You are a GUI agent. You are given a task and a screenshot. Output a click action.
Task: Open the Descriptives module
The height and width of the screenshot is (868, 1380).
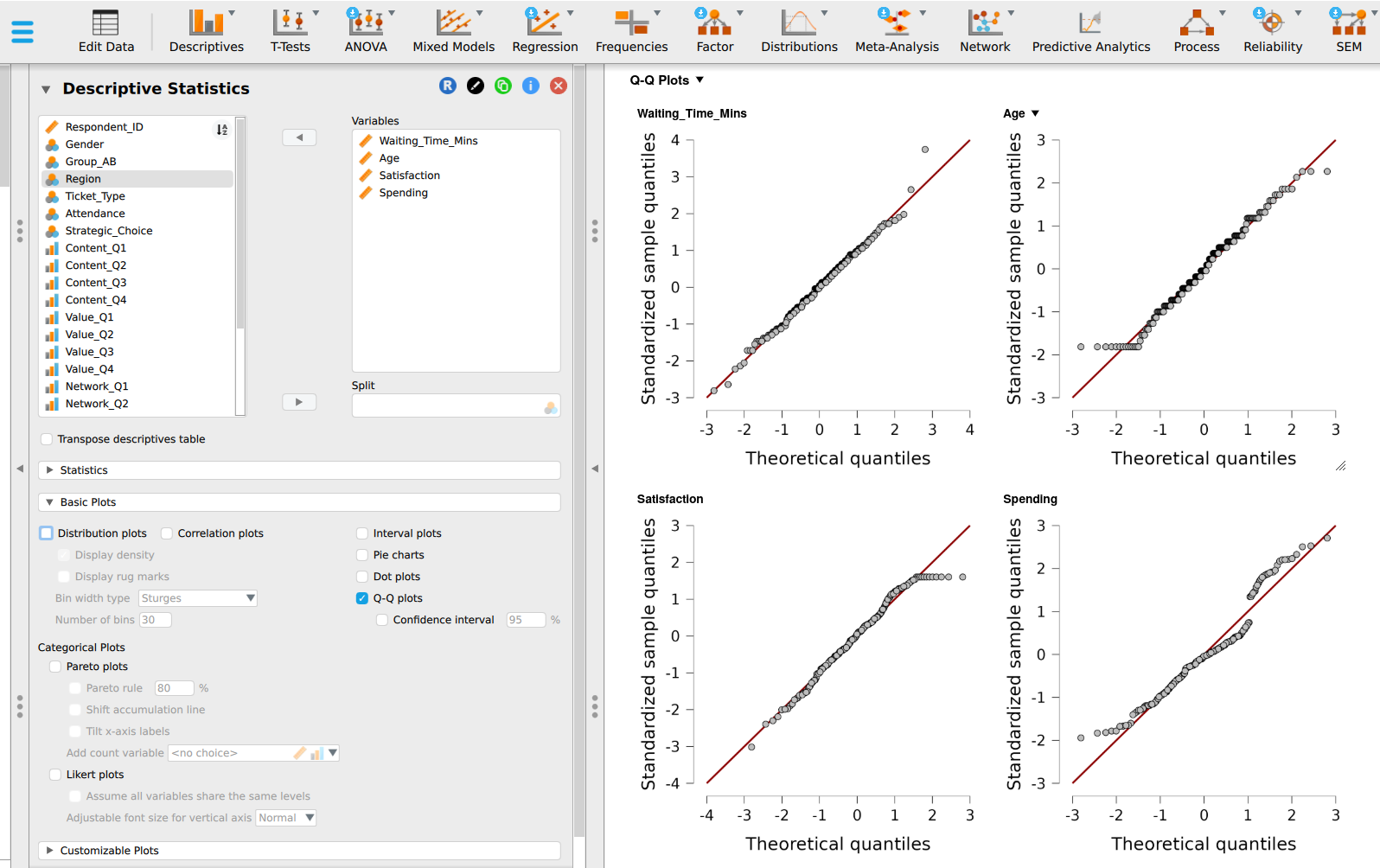206,31
